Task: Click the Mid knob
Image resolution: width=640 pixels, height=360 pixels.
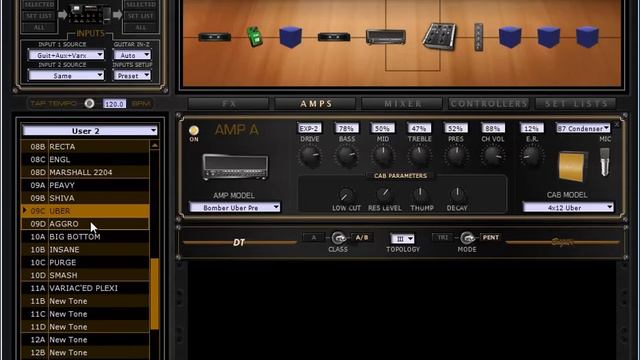Action: tap(383, 157)
